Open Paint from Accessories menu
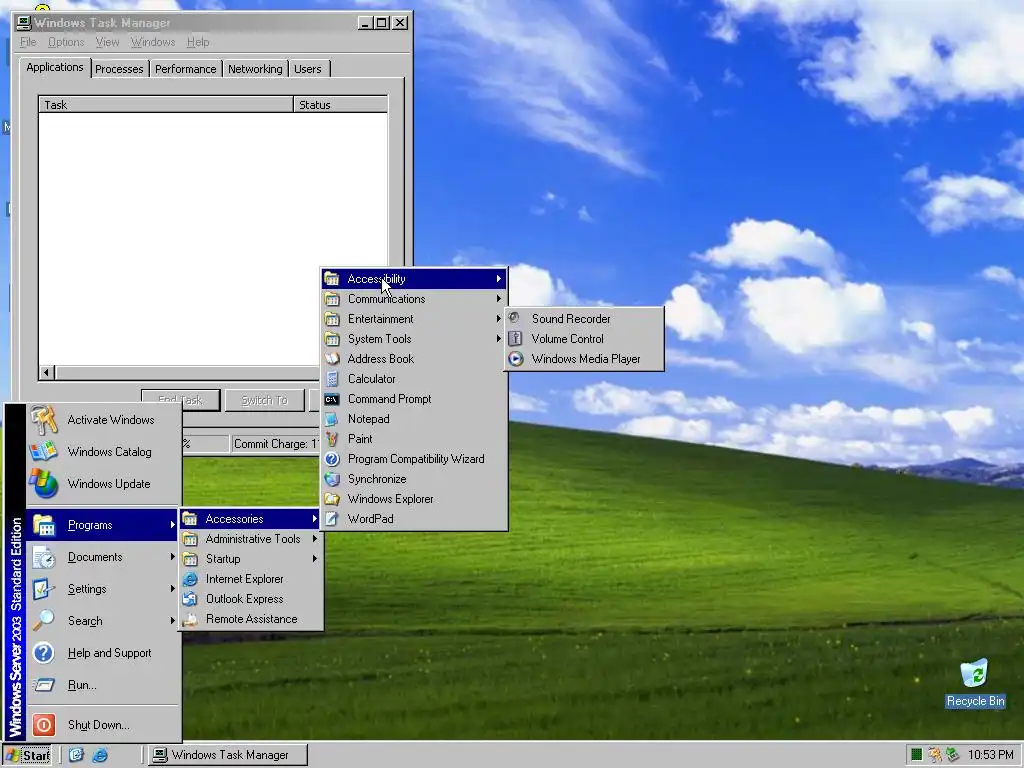The width and height of the screenshot is (1024, 768). [414, 439]
